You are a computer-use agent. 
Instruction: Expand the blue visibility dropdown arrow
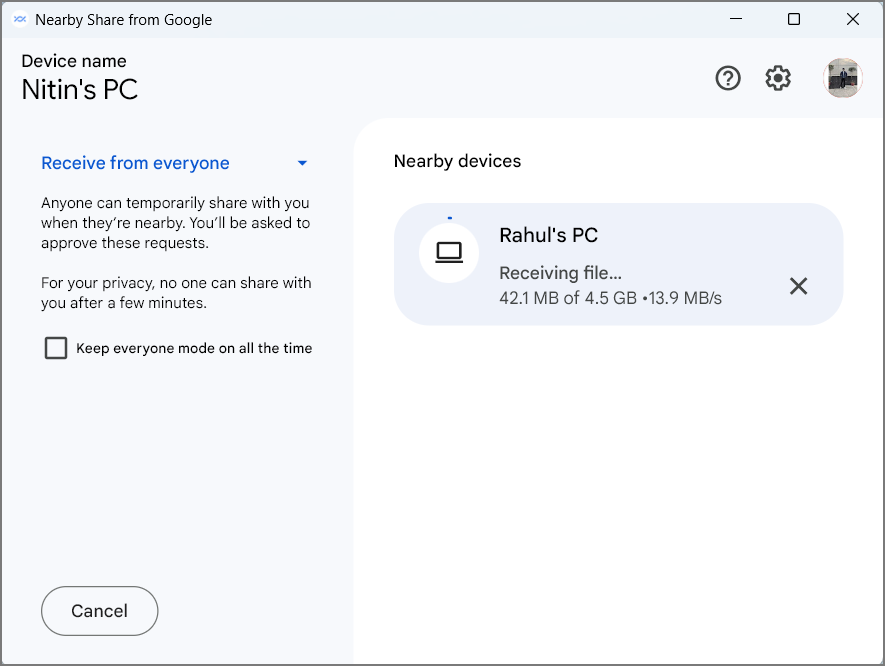[302, 163]
